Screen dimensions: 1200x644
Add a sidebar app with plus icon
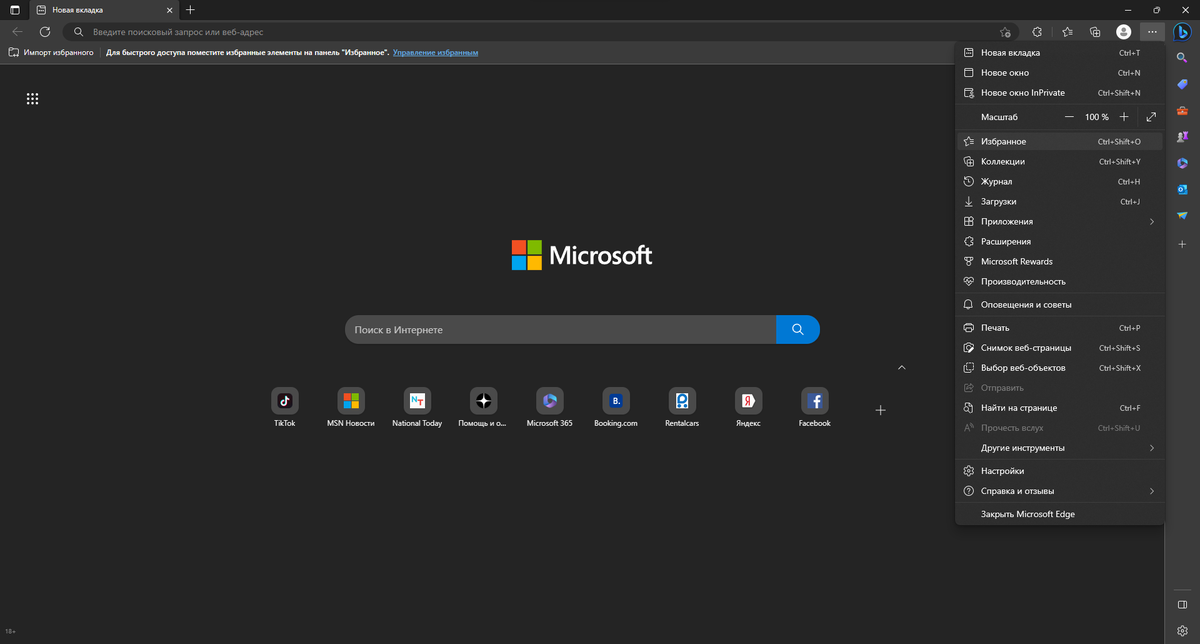(1181, 244)
